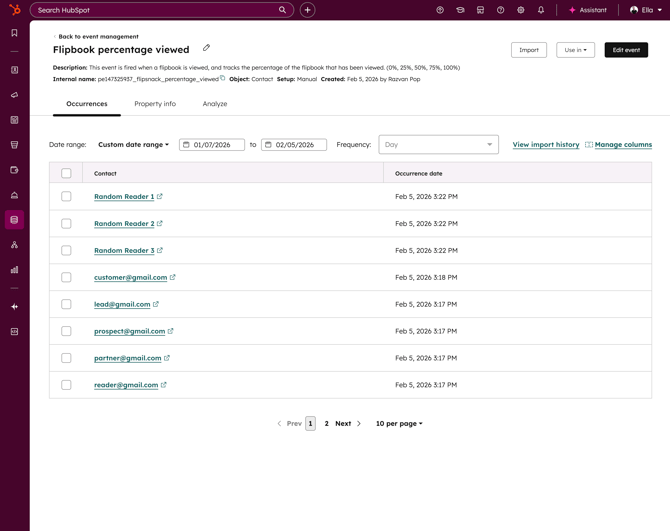Open the 10 per page dropdown
This screenshot has width=670, height=531.
click(399, 424)
